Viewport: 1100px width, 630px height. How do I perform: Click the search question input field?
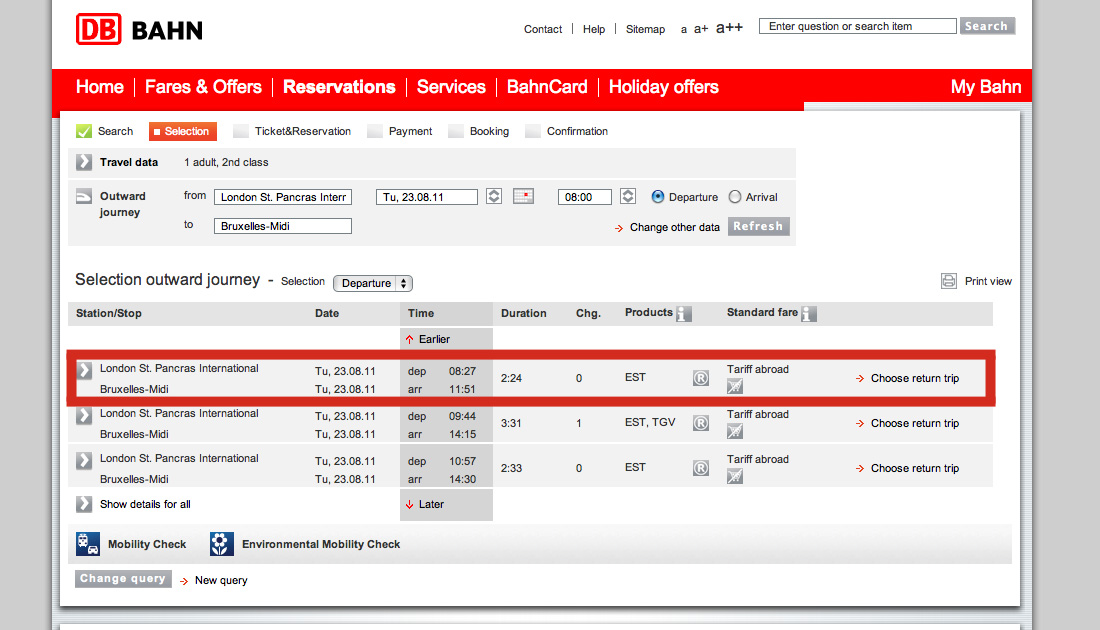pyautogui.click(x=857, y=26)
